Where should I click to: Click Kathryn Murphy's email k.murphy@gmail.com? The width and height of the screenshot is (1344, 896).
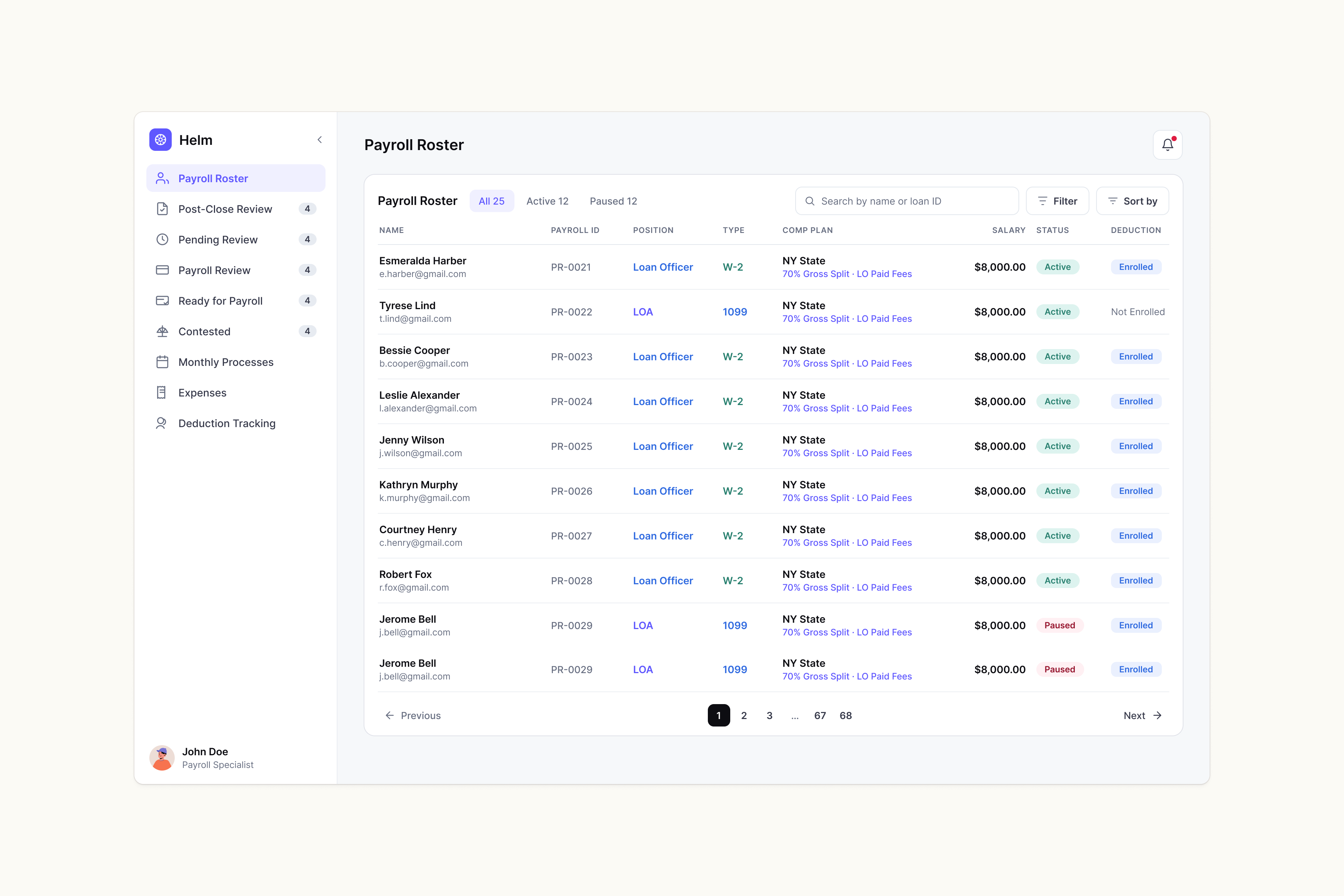(x=424, y=498)
